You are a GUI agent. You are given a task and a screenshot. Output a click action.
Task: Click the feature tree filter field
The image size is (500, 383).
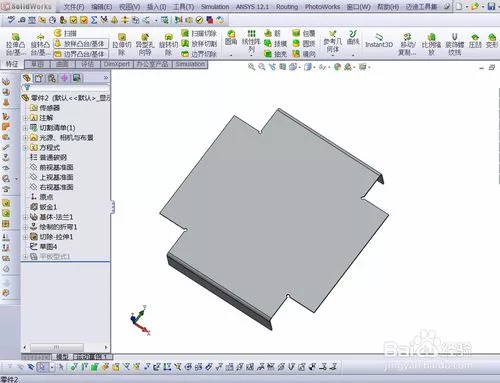click(x=66, y=88)
